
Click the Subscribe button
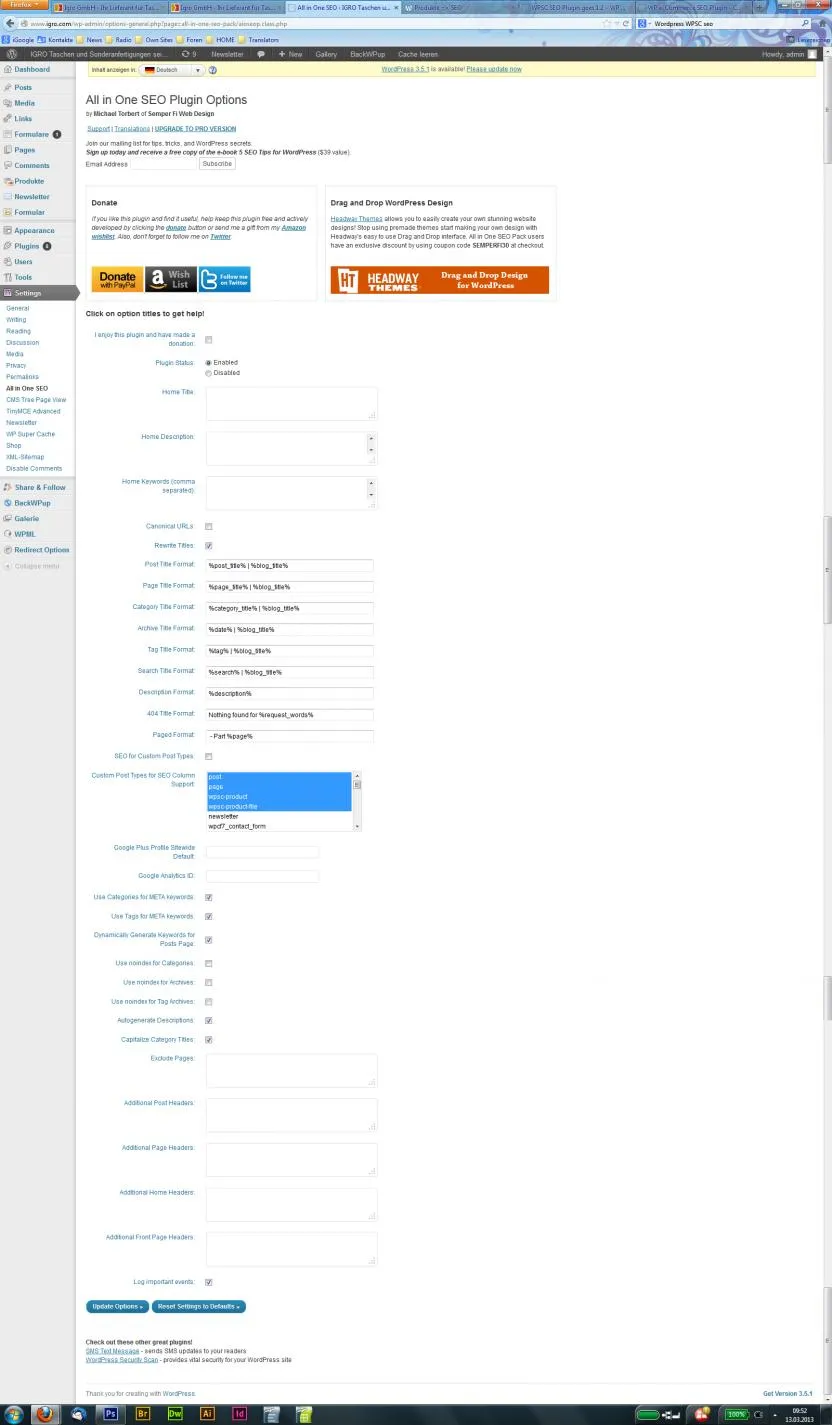point(216,164)
